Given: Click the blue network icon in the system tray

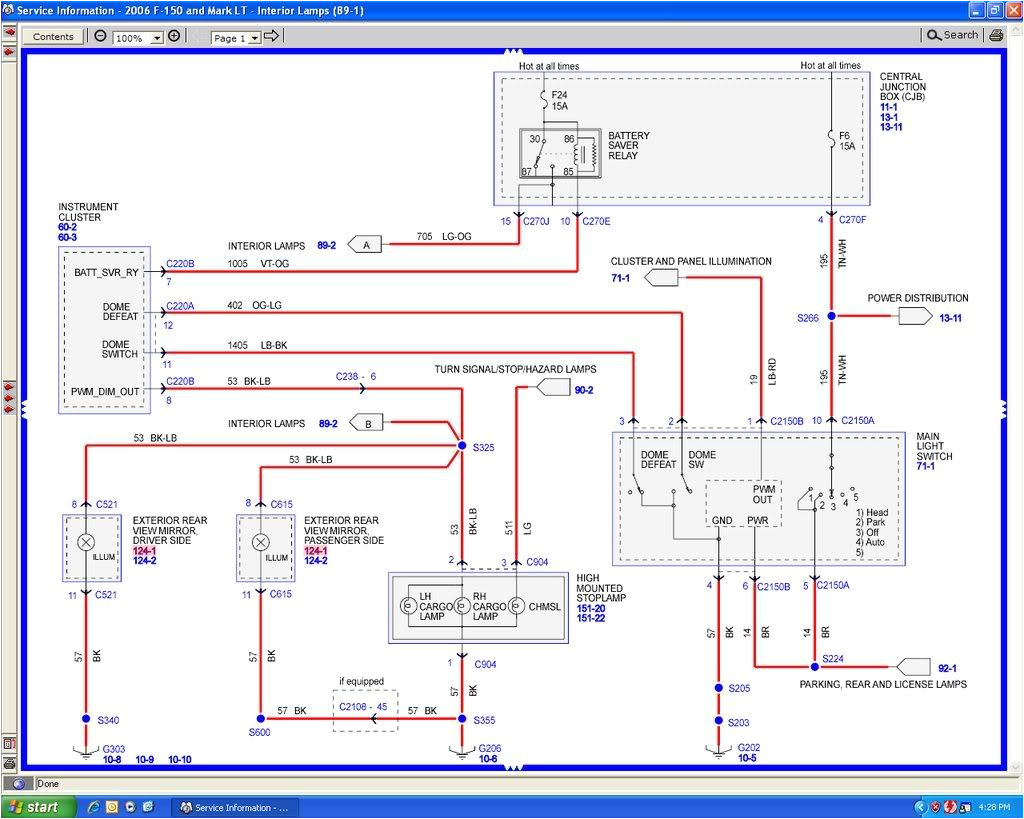Looking at the screenshot, I should click(x=964, y=807).
